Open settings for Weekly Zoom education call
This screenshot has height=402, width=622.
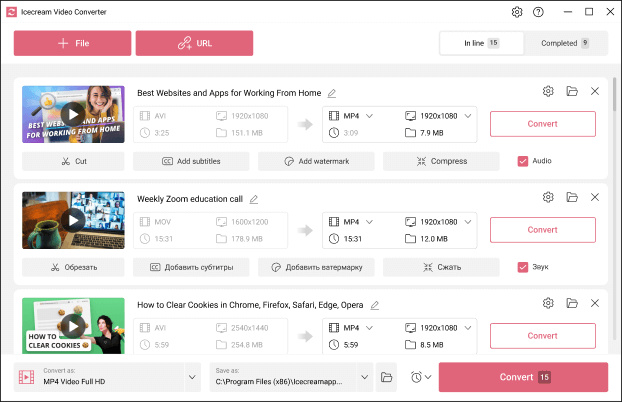(548, 197)
